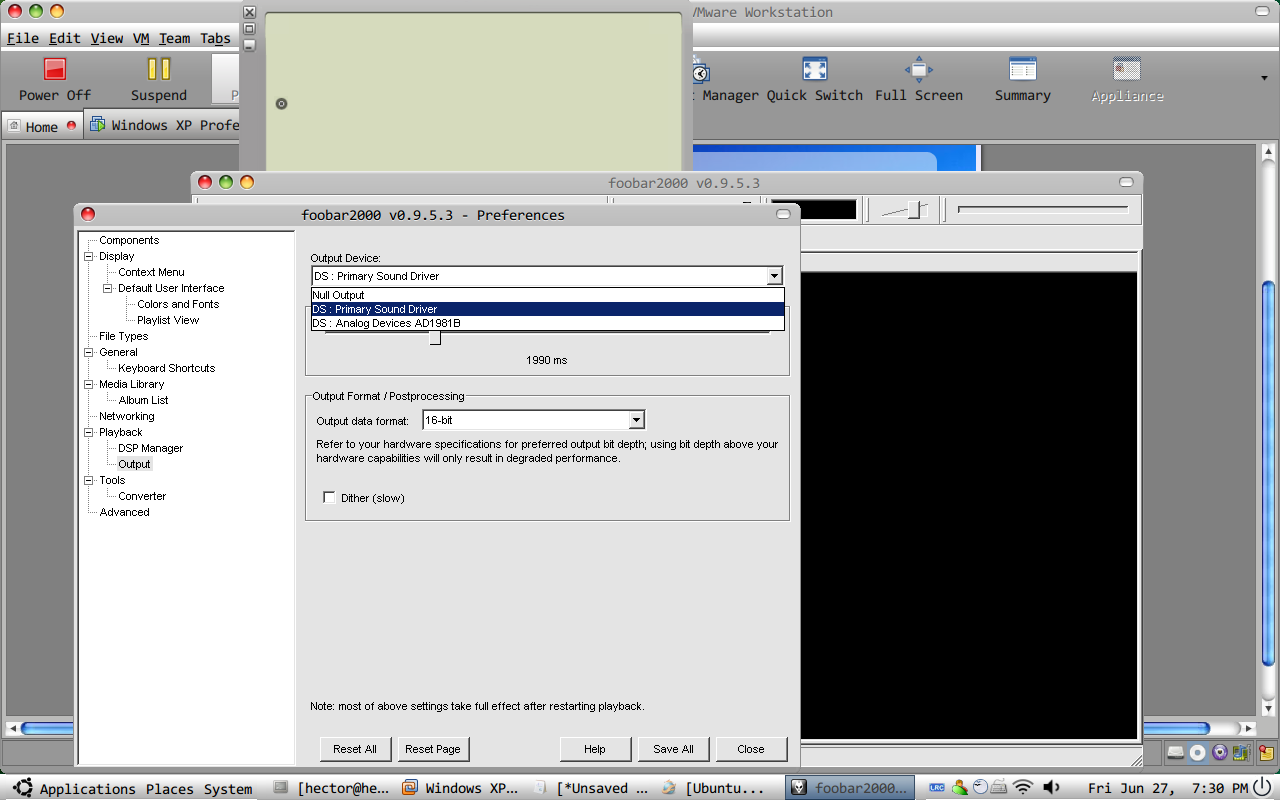Select DS : Analog Devices AD1981B option

(x=547, y=323)
